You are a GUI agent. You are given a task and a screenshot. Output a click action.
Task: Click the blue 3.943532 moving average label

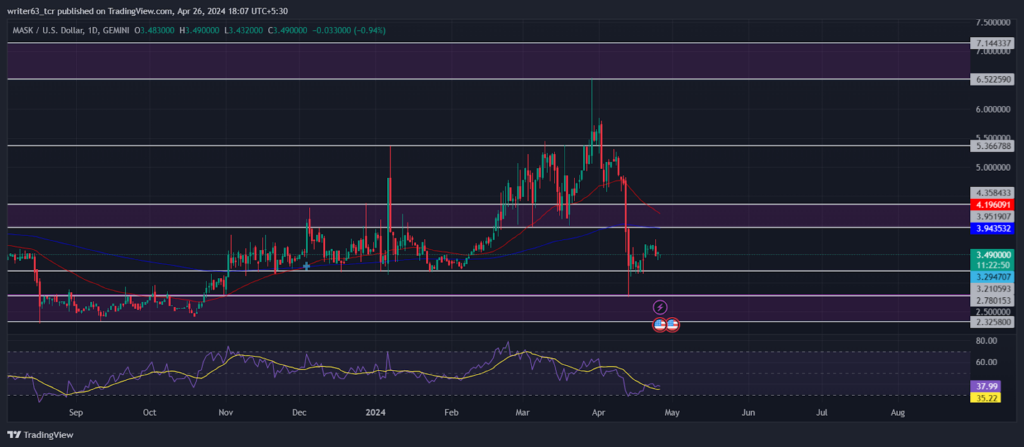pyautogui.click(x=991, y=228)
